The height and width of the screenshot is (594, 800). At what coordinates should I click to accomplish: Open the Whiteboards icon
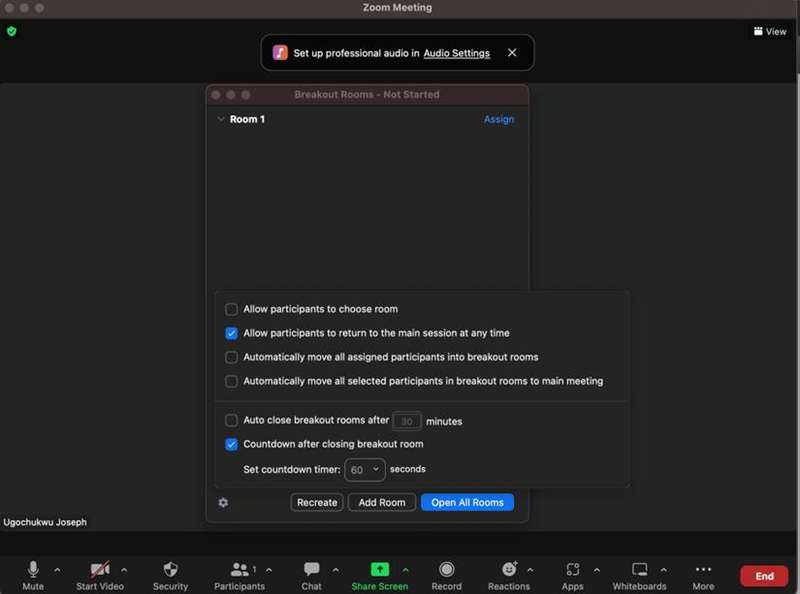[640, 569]
